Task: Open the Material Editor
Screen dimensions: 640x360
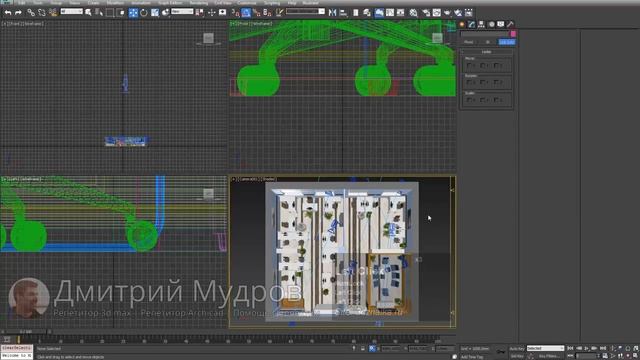Action: coord(413,13)
